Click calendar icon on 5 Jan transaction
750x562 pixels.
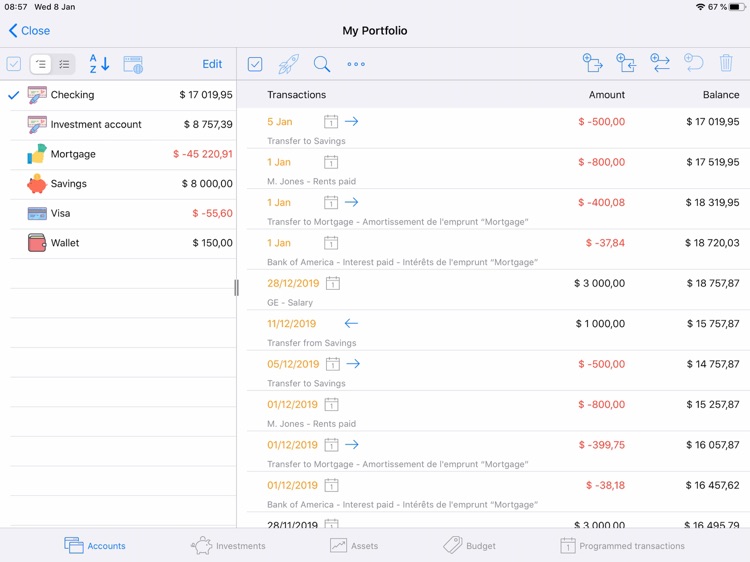(331, 121)
